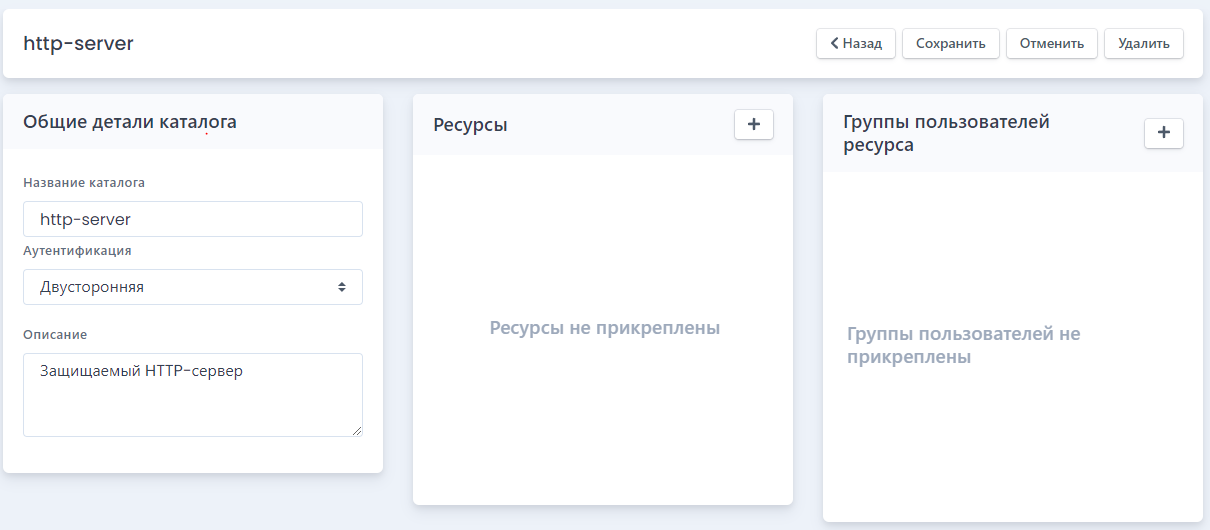Click the Аутентификация field label
The image size is (1210, 530).
[77, 251]
